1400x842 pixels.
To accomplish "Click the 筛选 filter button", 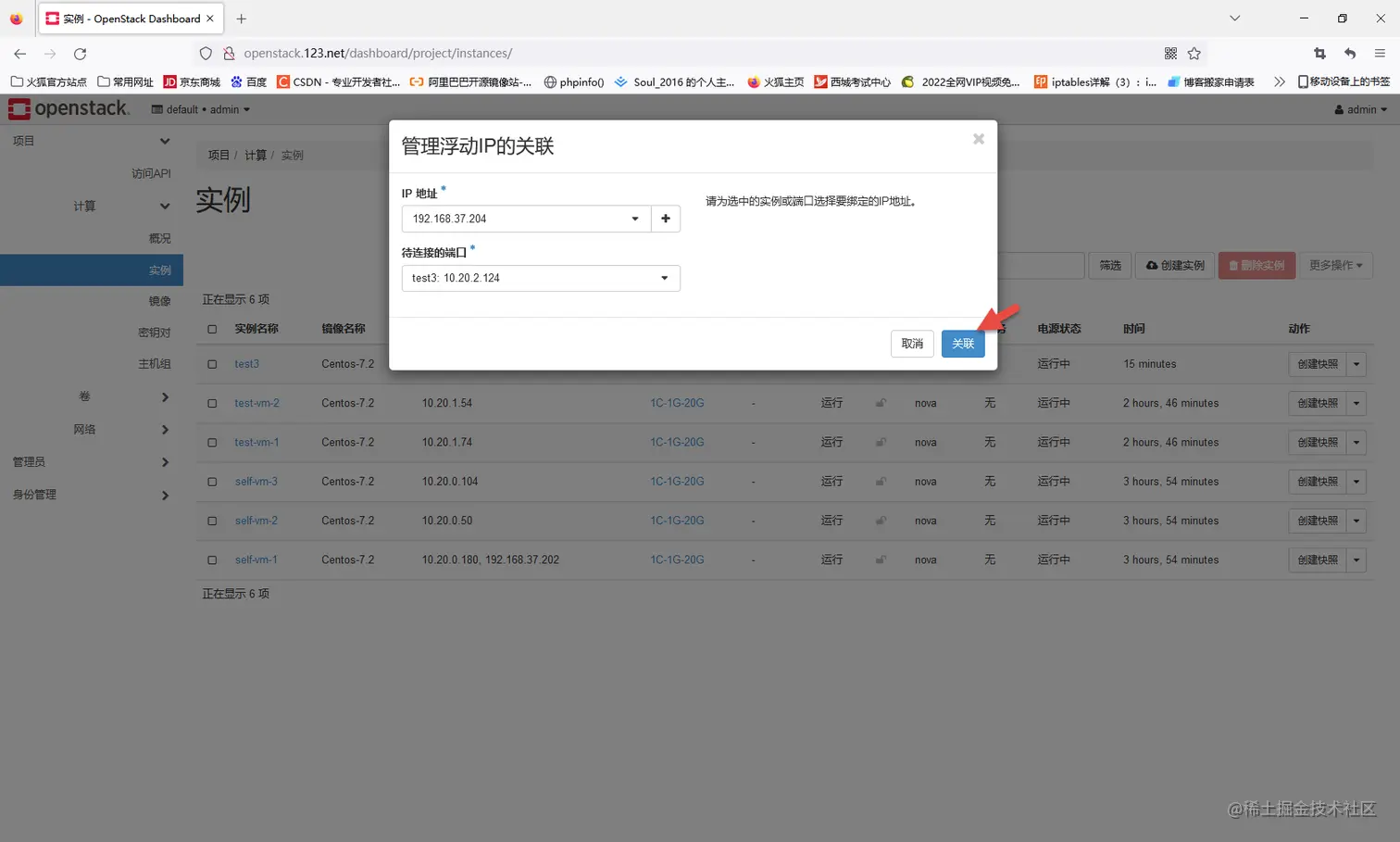I will (x=1110, y=266).
